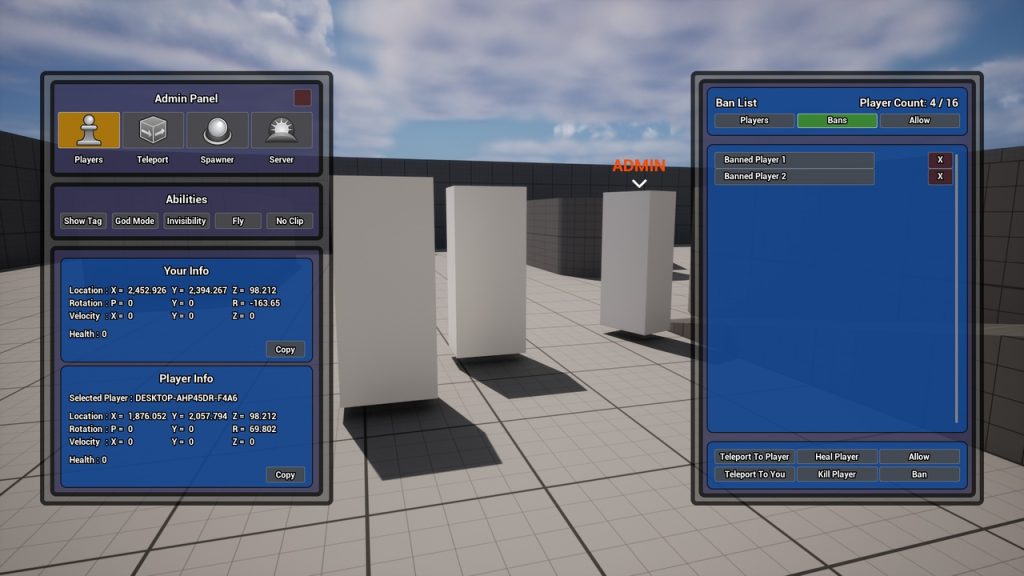Switch to the Allow list tab
The height and width of the screenshot is (576, 1024).
point(919,121)
